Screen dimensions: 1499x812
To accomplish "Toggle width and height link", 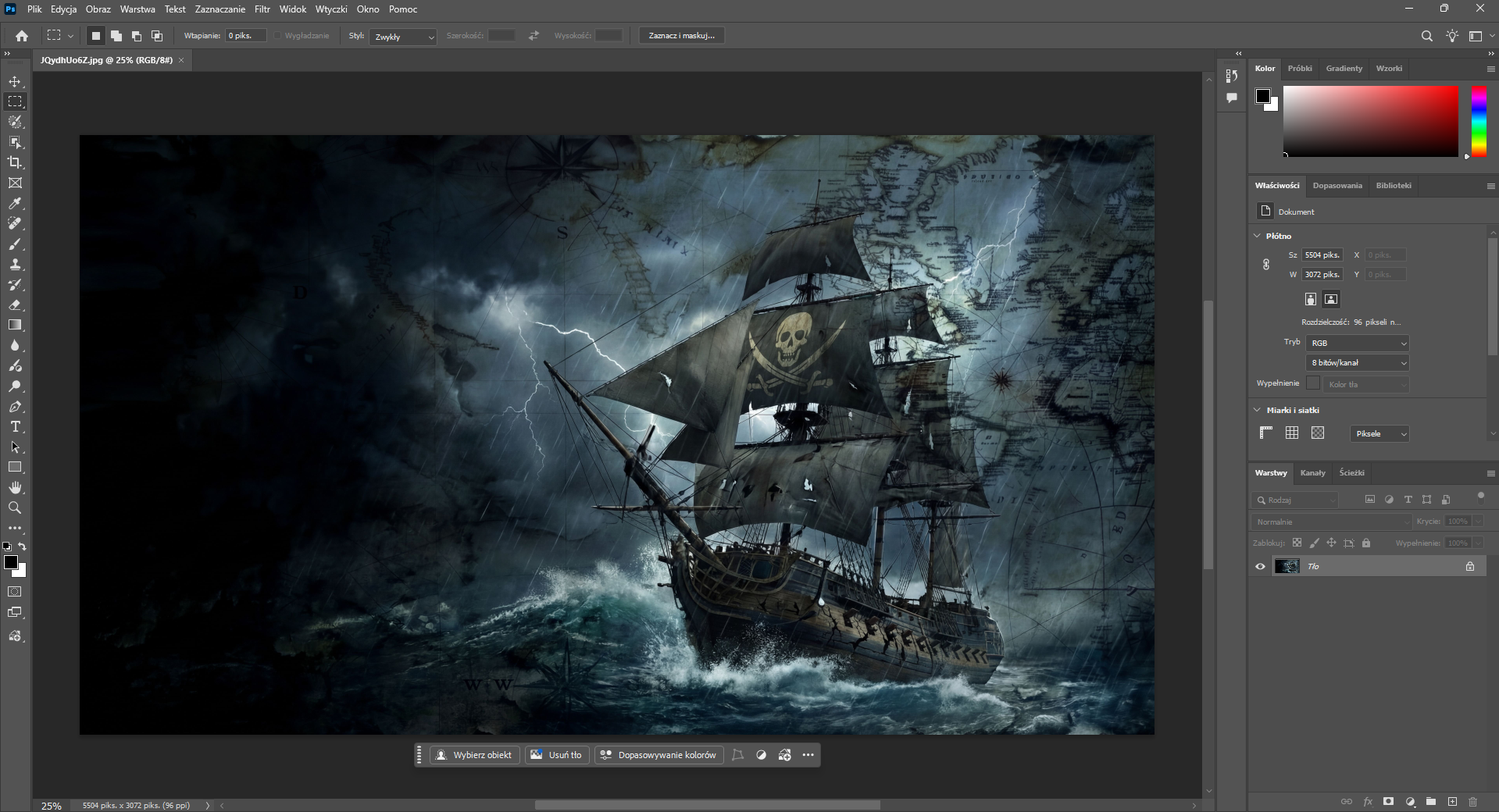I will tap(1266, 265).
